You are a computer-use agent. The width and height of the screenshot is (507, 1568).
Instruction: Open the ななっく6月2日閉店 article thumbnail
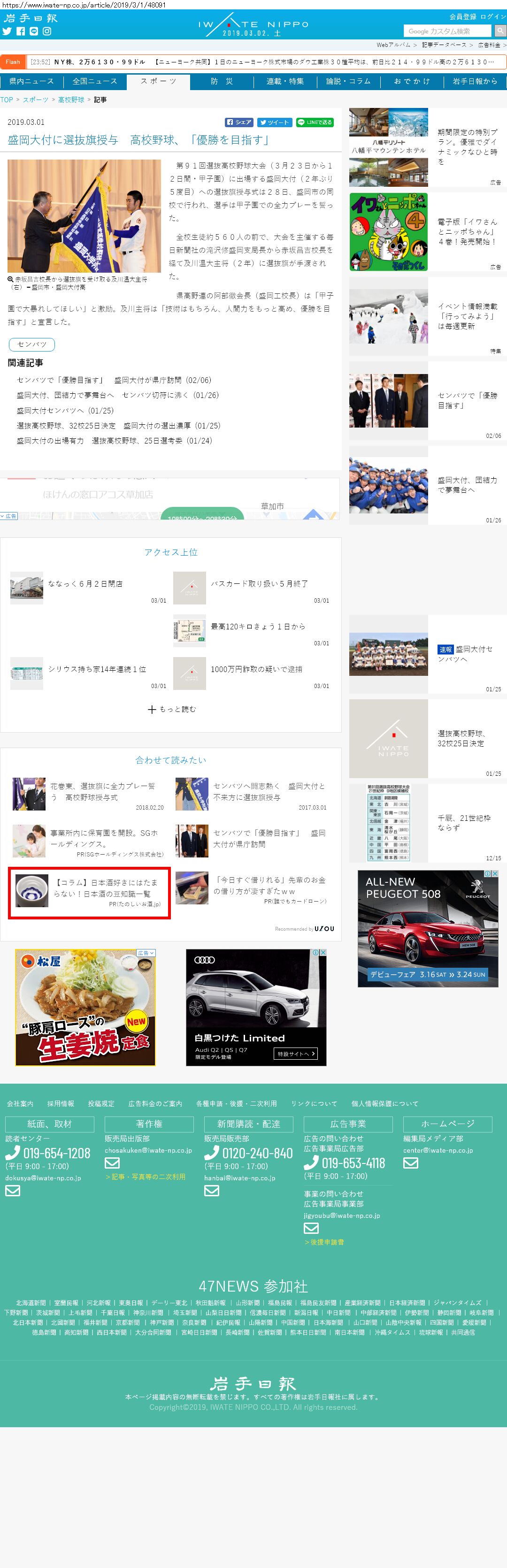(27, 588)
